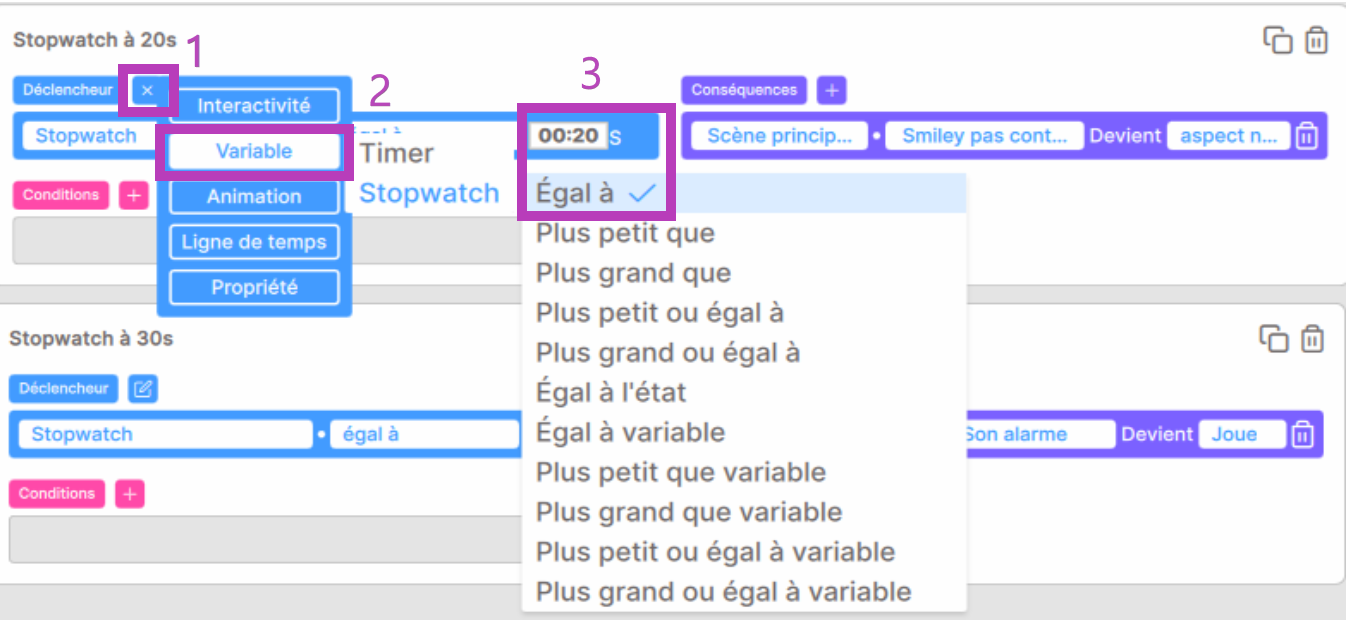Image resolution: width=1350 pixels, height=629 pixels.
Task: Open the "Scène princip..." dropdown
Action: (780, 136)
